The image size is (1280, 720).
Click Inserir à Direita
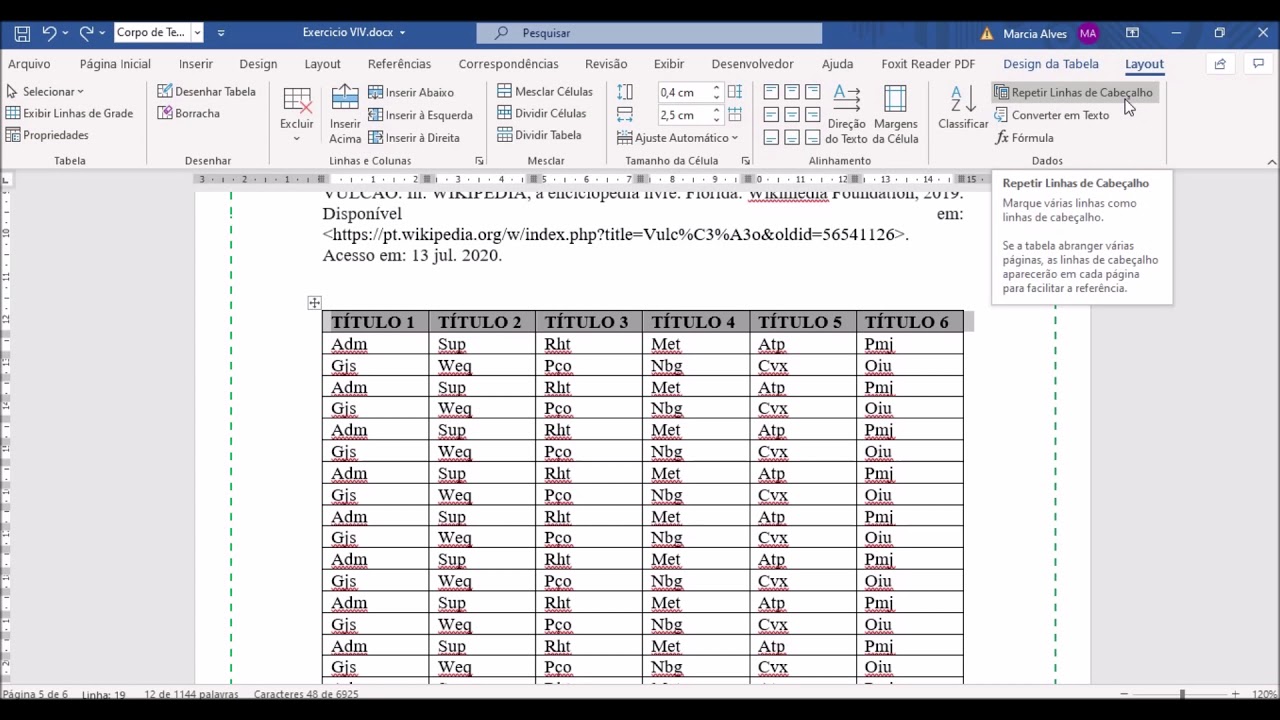tap(414, 138)
